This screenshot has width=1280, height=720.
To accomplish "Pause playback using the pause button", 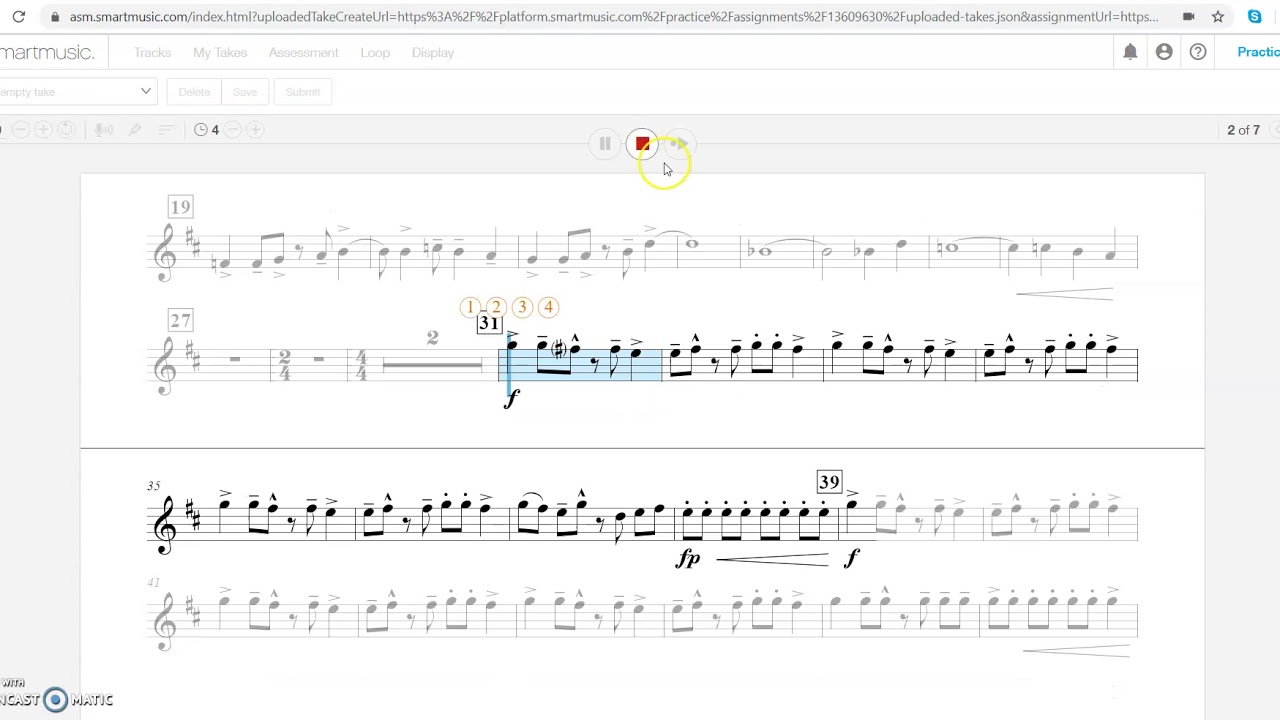I will (605, 144).
